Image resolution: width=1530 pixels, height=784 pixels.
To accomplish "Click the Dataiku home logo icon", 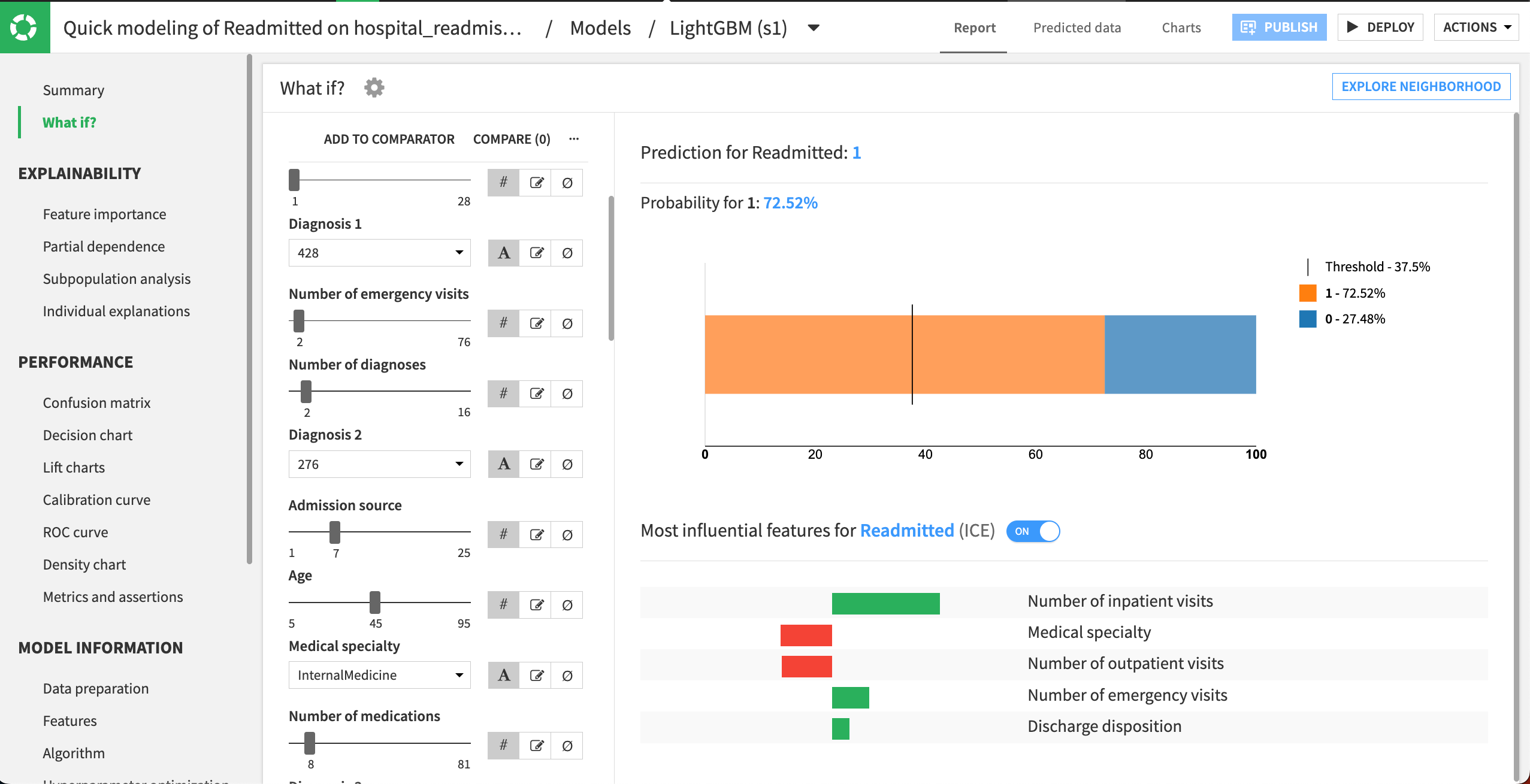I will coord(25,27).
